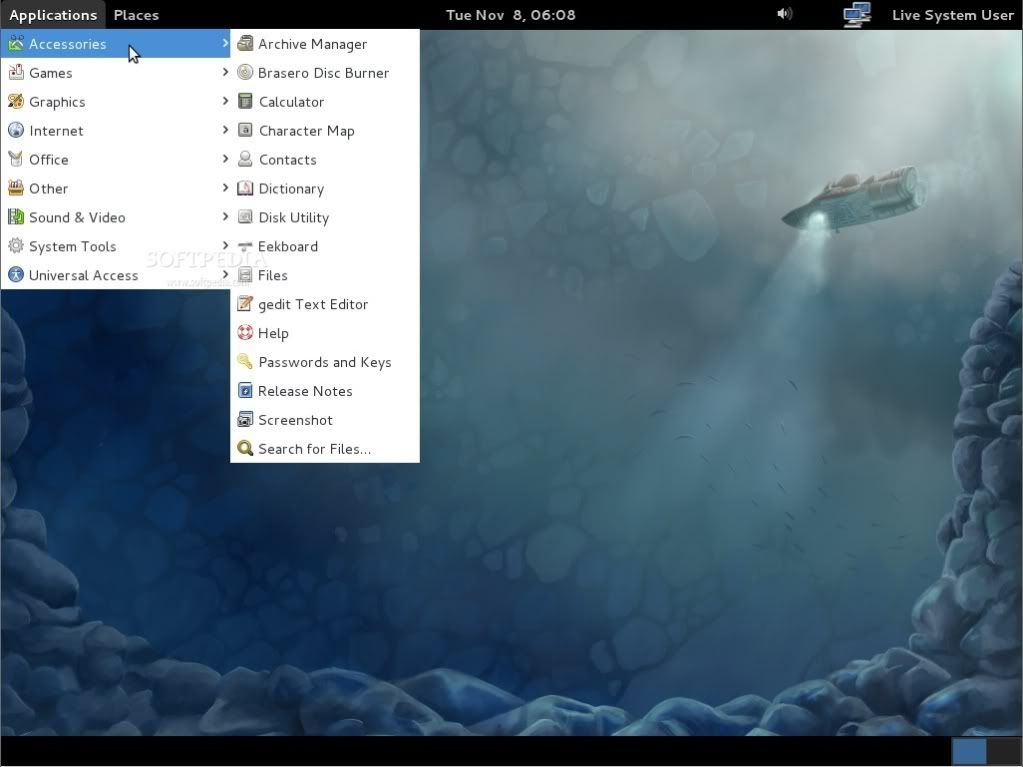Viewport: 1023px width, 767px height.
Task: Click the Disk Utility icon
Action: click(x=245, y=217)
